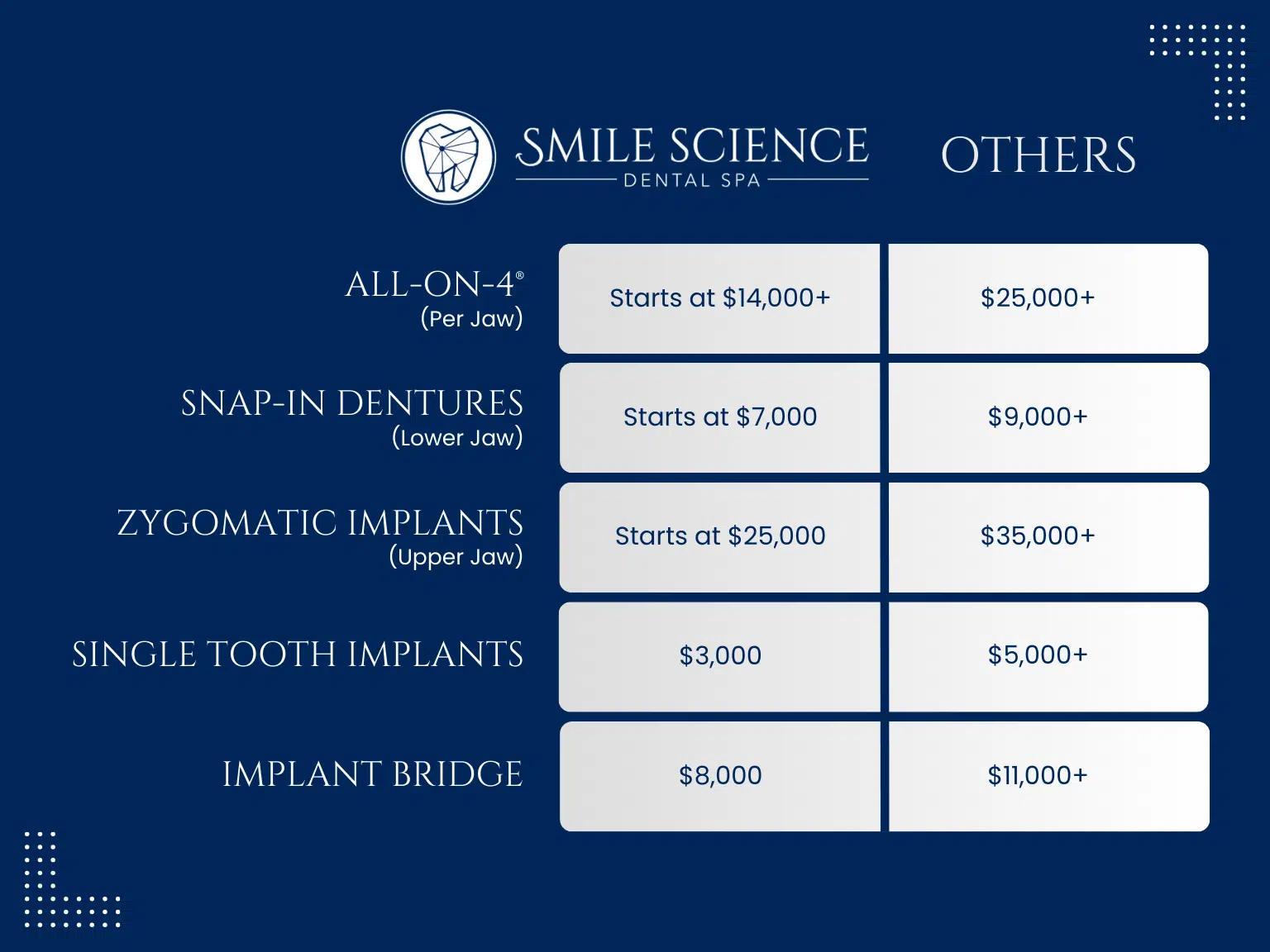Click the Smile Science Dental Spa heading
This screenshot has width=1270, height=952.
[x=692, y=157]
